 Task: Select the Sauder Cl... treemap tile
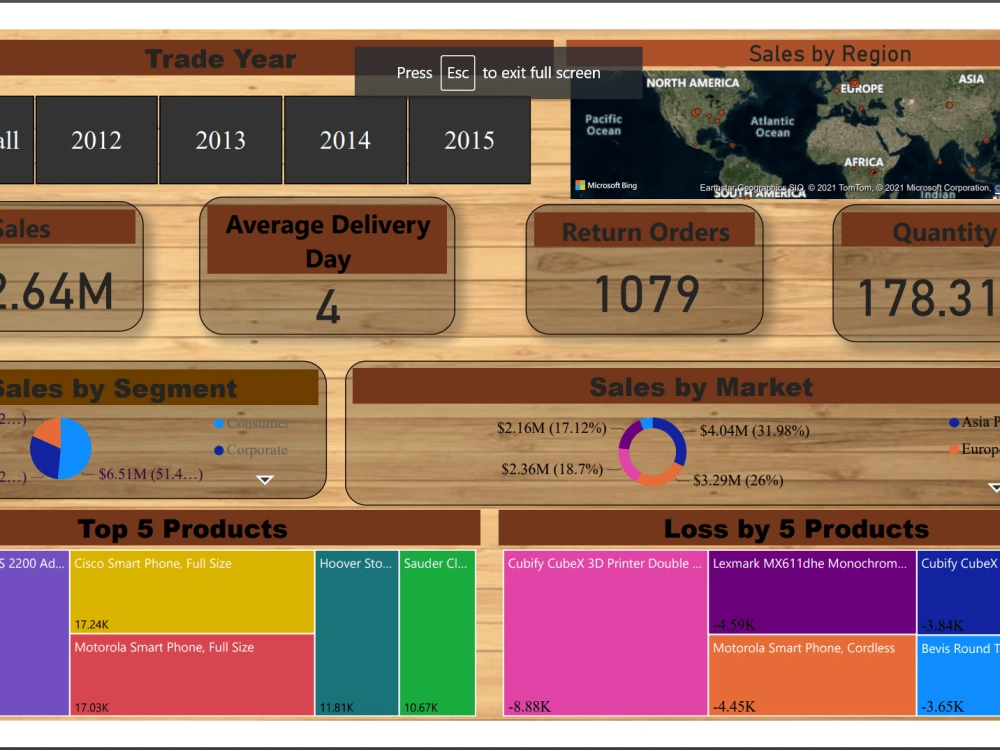[x=438, y=633]
